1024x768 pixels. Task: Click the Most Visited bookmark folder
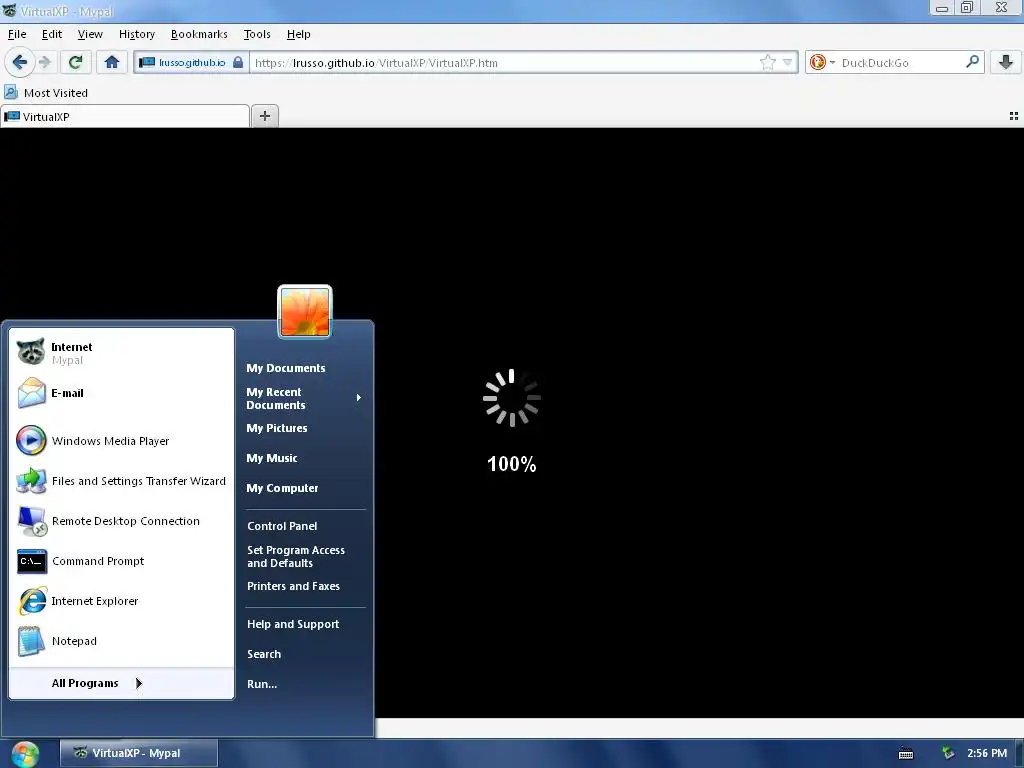click(46, 93)
